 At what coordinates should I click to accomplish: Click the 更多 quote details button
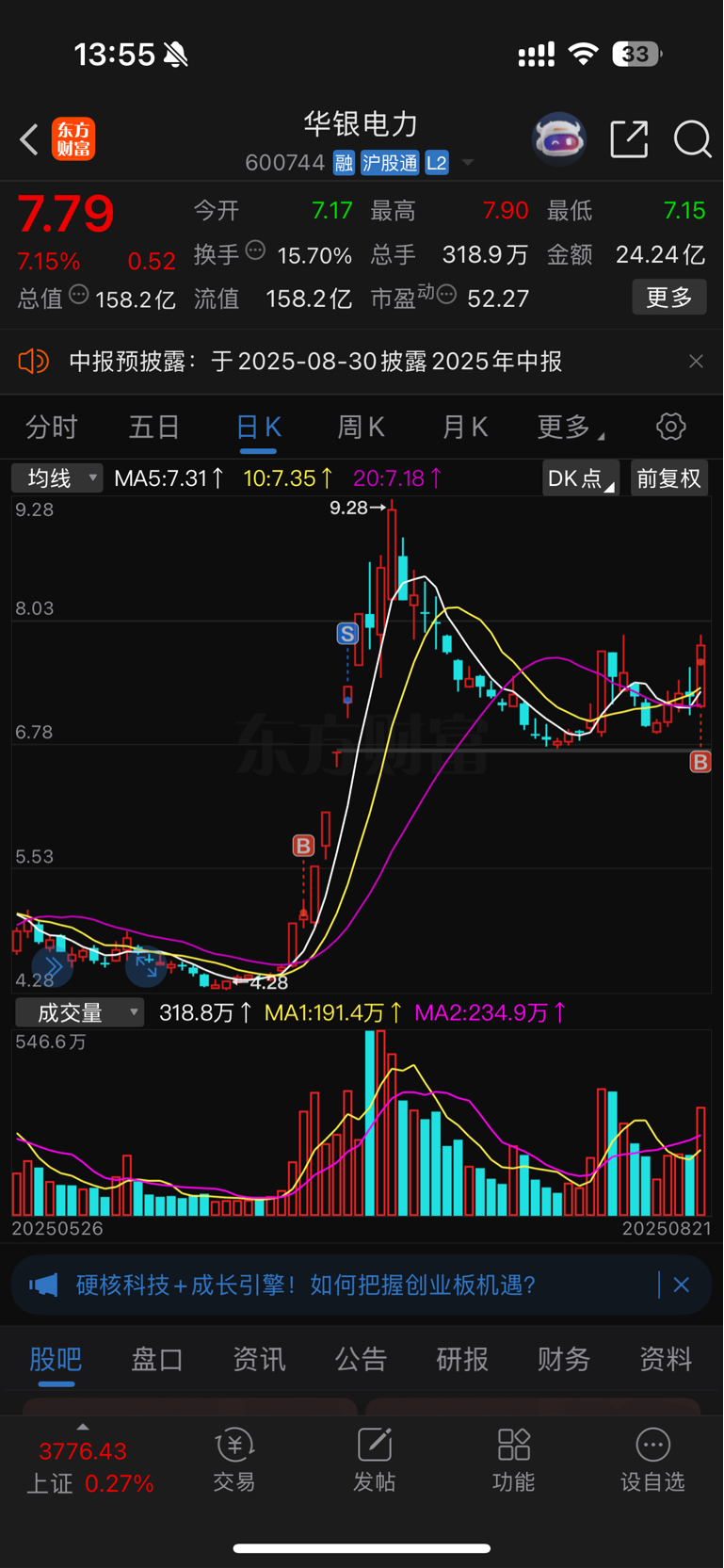click(x=669, y=298)
